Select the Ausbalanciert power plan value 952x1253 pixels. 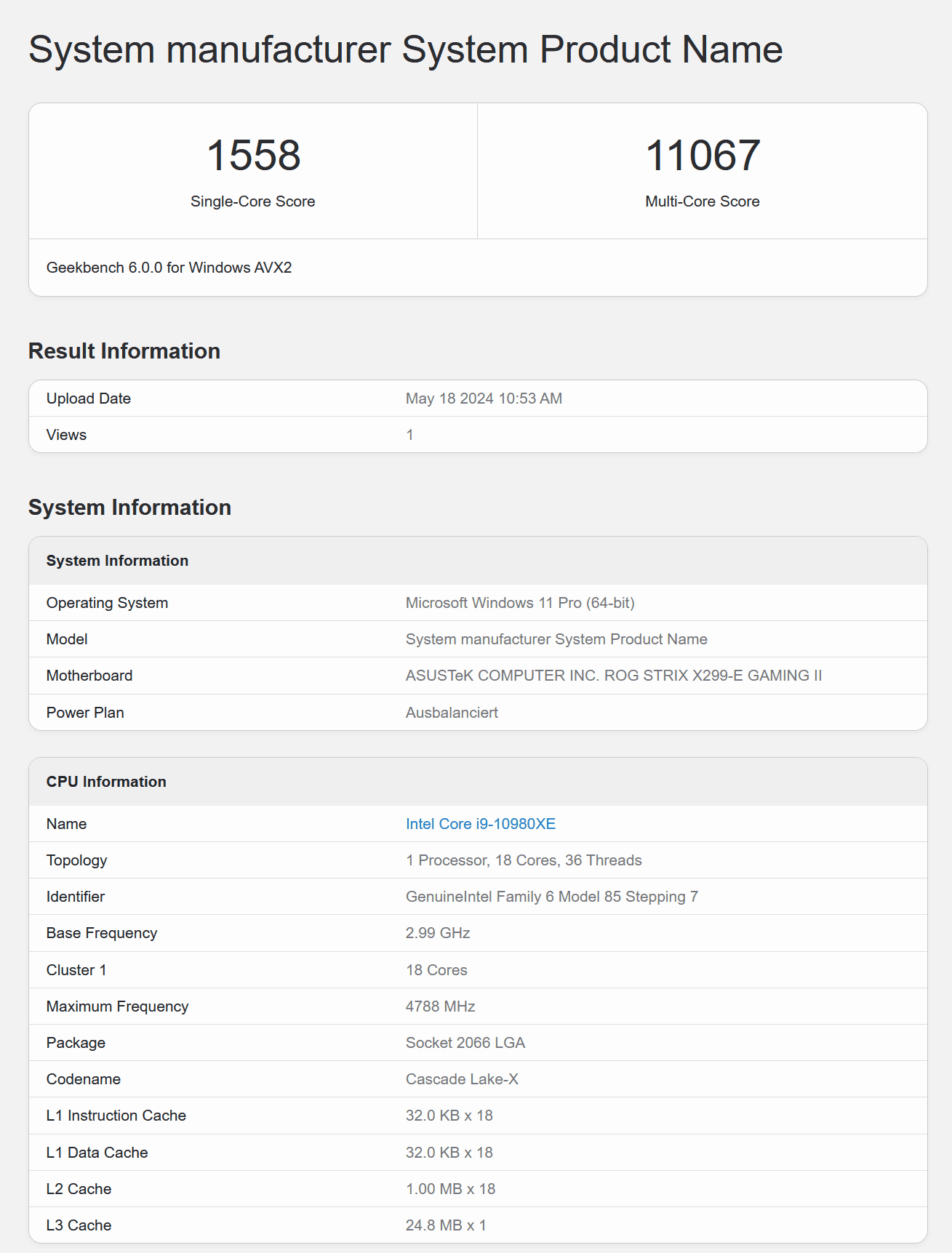pos(452,713)
